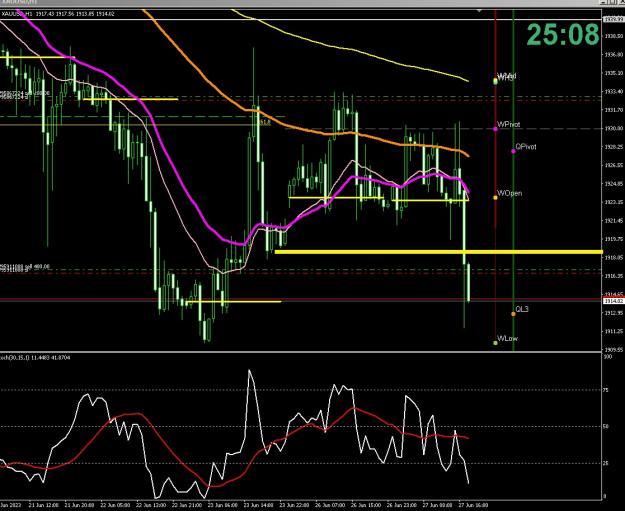Click the XAUUSD H1 price header text
The height and width of the screenshot is (511, 625).
click(58, 14)
